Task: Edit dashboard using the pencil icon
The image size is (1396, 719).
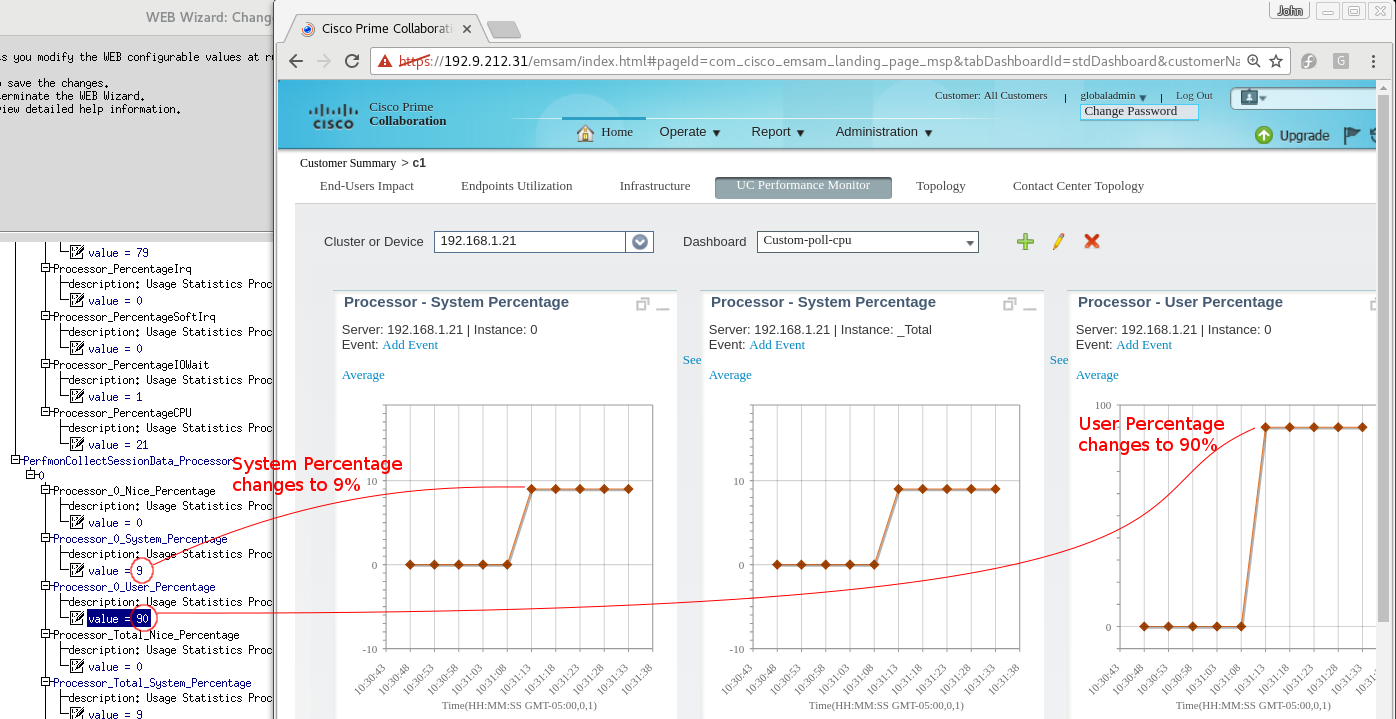Action: (x=1058, y=241)
